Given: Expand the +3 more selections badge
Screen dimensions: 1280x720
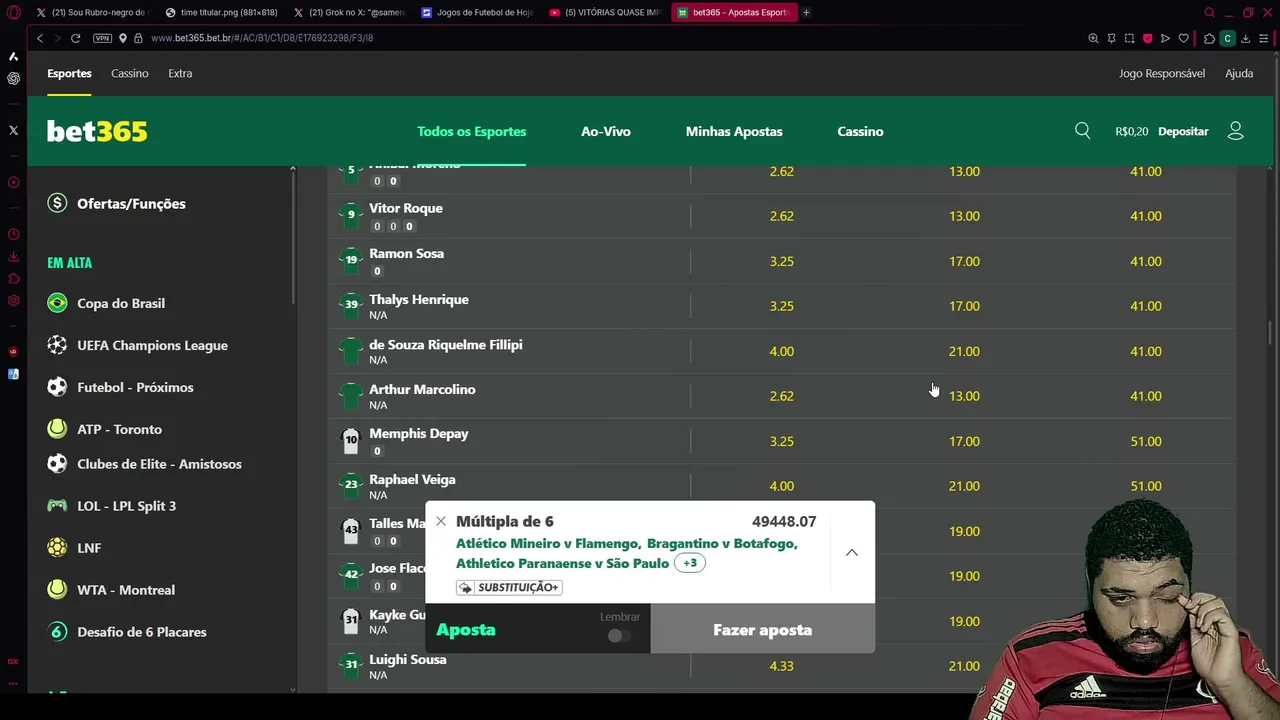Looking at the screenshot, I should [x=690, y=563].
